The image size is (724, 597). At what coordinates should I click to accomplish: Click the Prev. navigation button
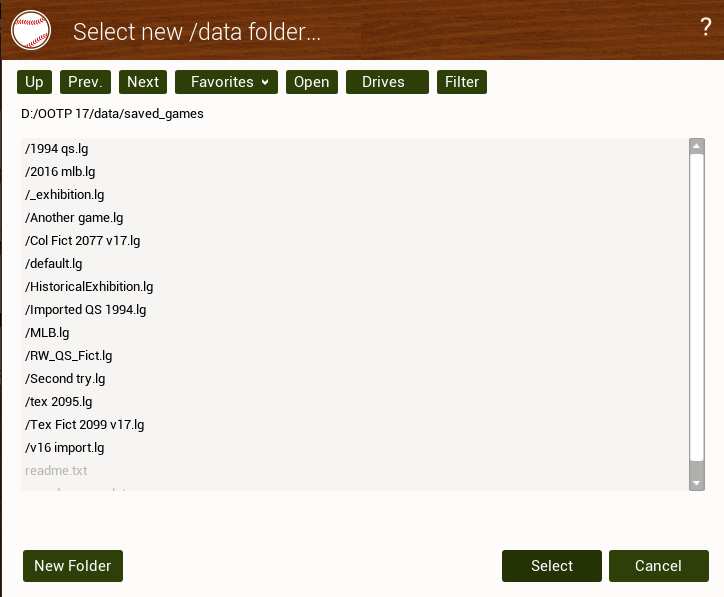85,82
